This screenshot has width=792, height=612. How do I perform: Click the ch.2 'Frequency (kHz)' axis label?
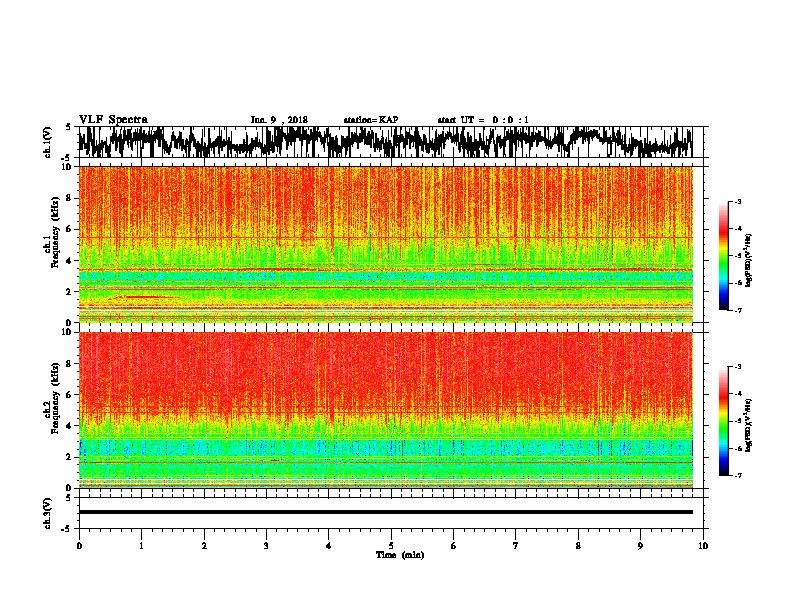pyautogui.click(x=55, y=398)
